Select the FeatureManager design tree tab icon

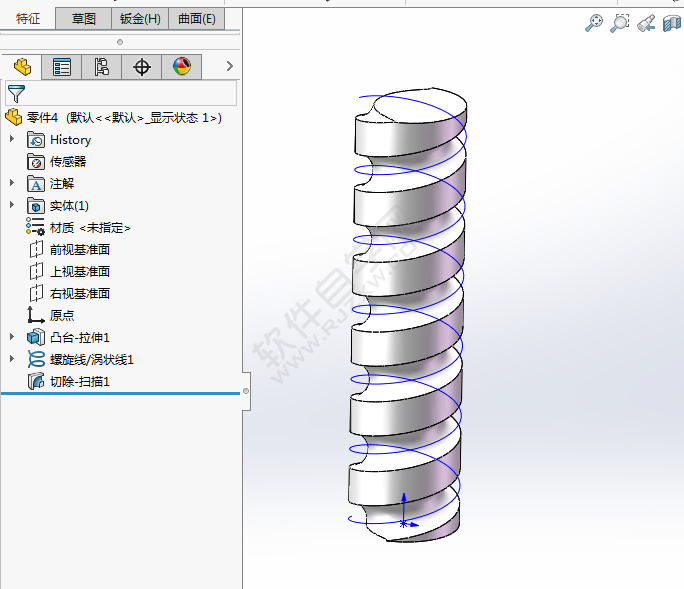[22, 67]
